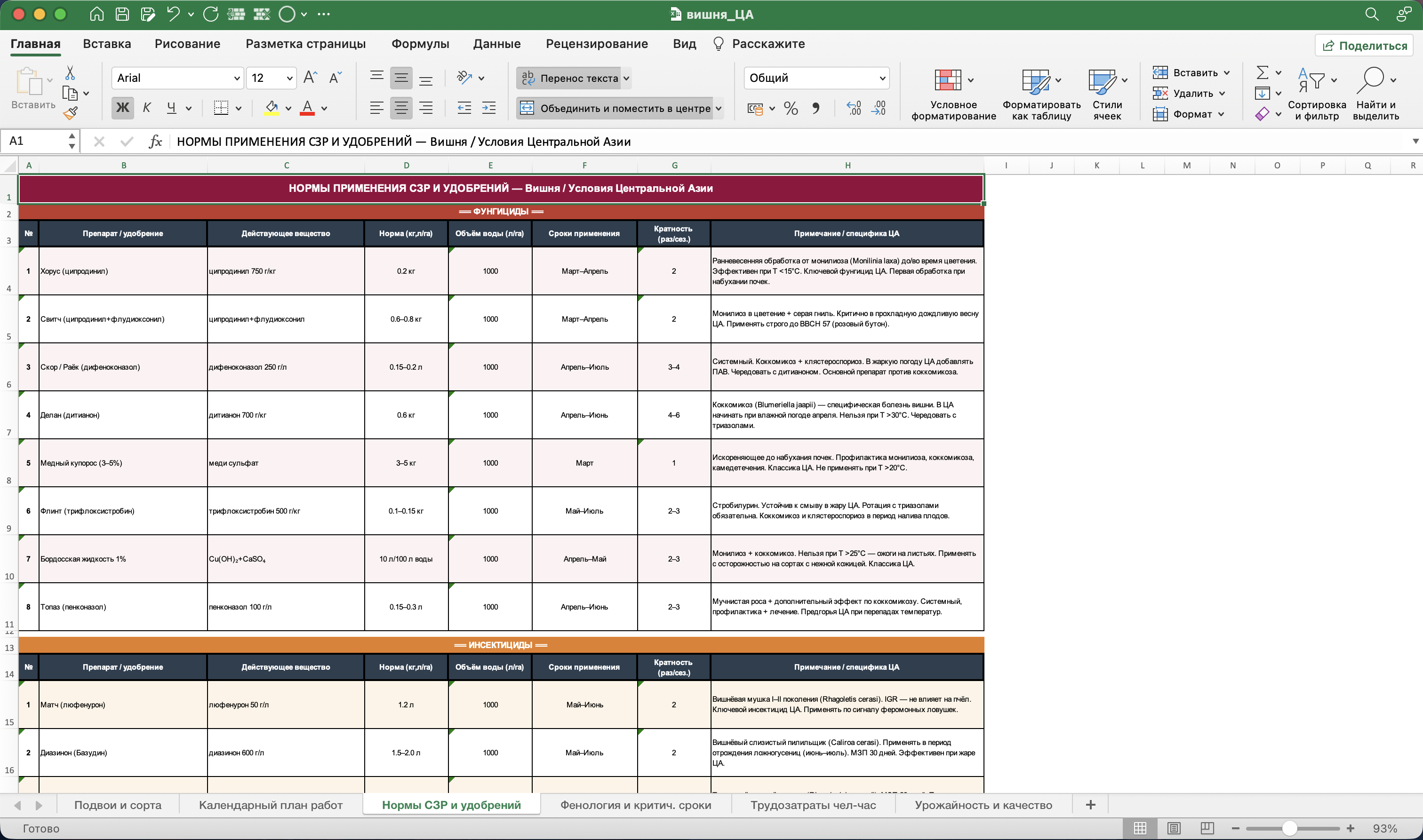Toggle bold formatting (Ж)
The width and height of the screenshot is (1423, 840).
(122, 108)
